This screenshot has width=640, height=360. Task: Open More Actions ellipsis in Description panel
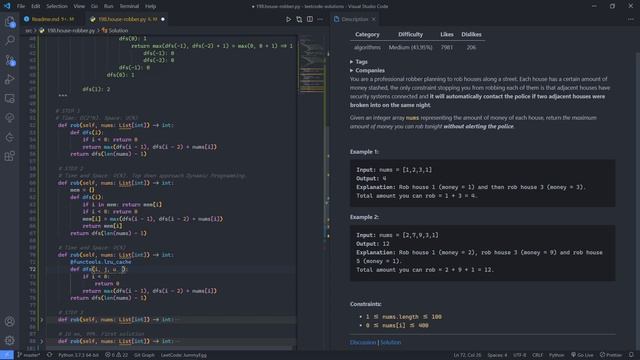point(631,19)
